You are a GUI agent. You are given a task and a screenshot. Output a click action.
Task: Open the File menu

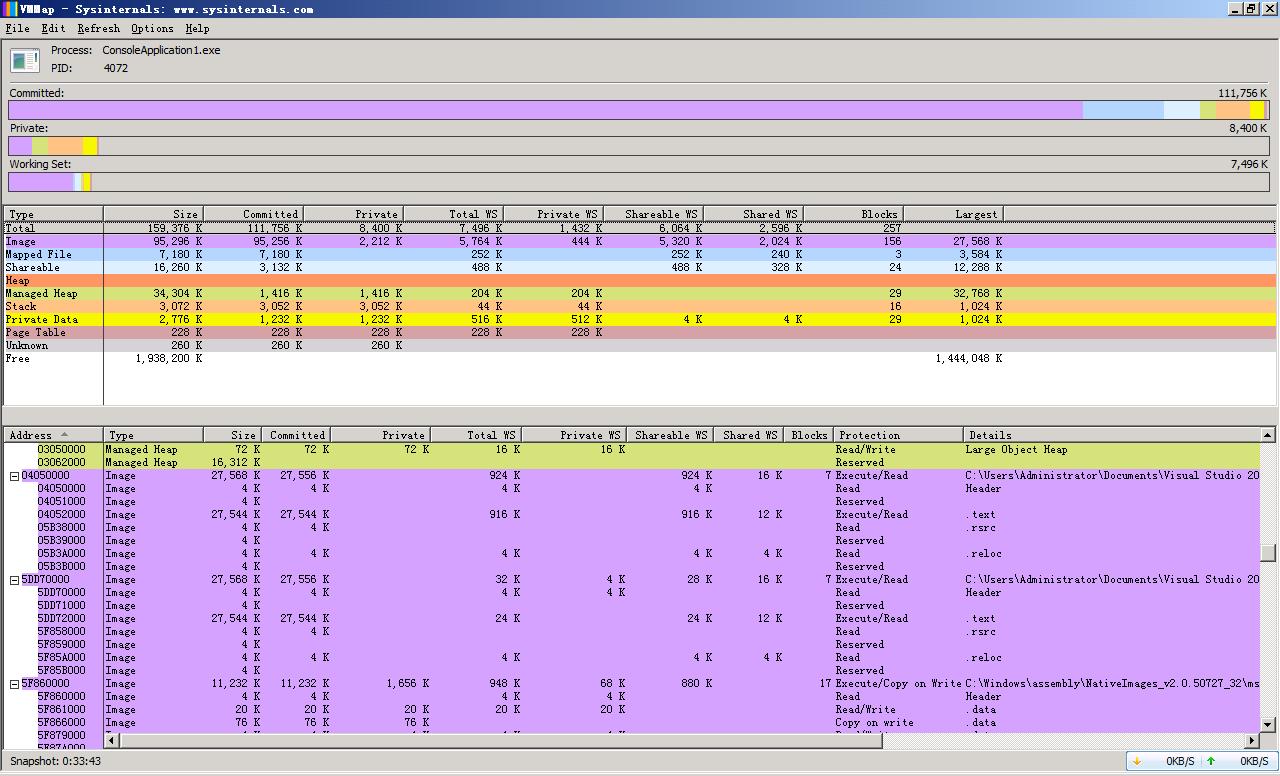[x=17, y=29]
